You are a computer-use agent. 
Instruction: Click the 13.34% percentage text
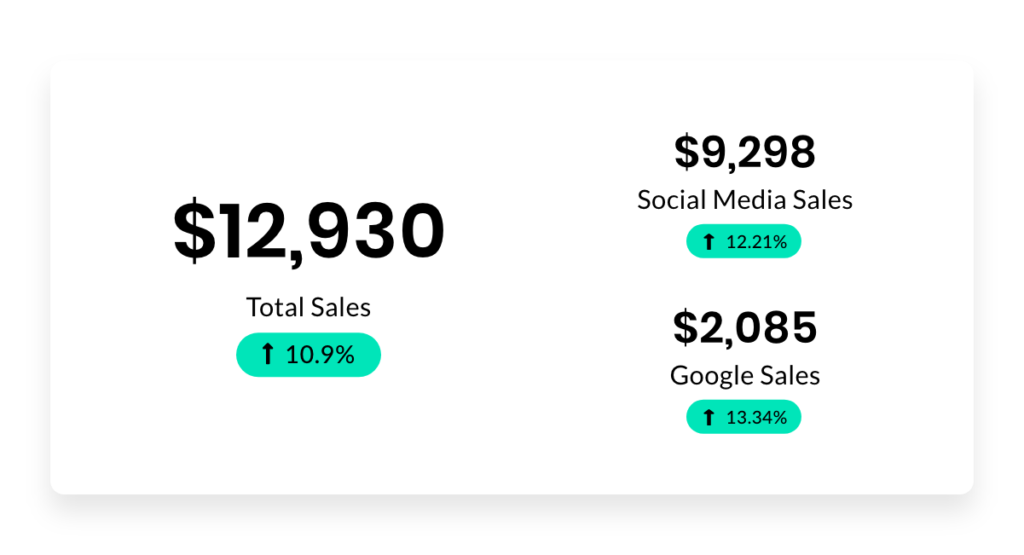756,417
